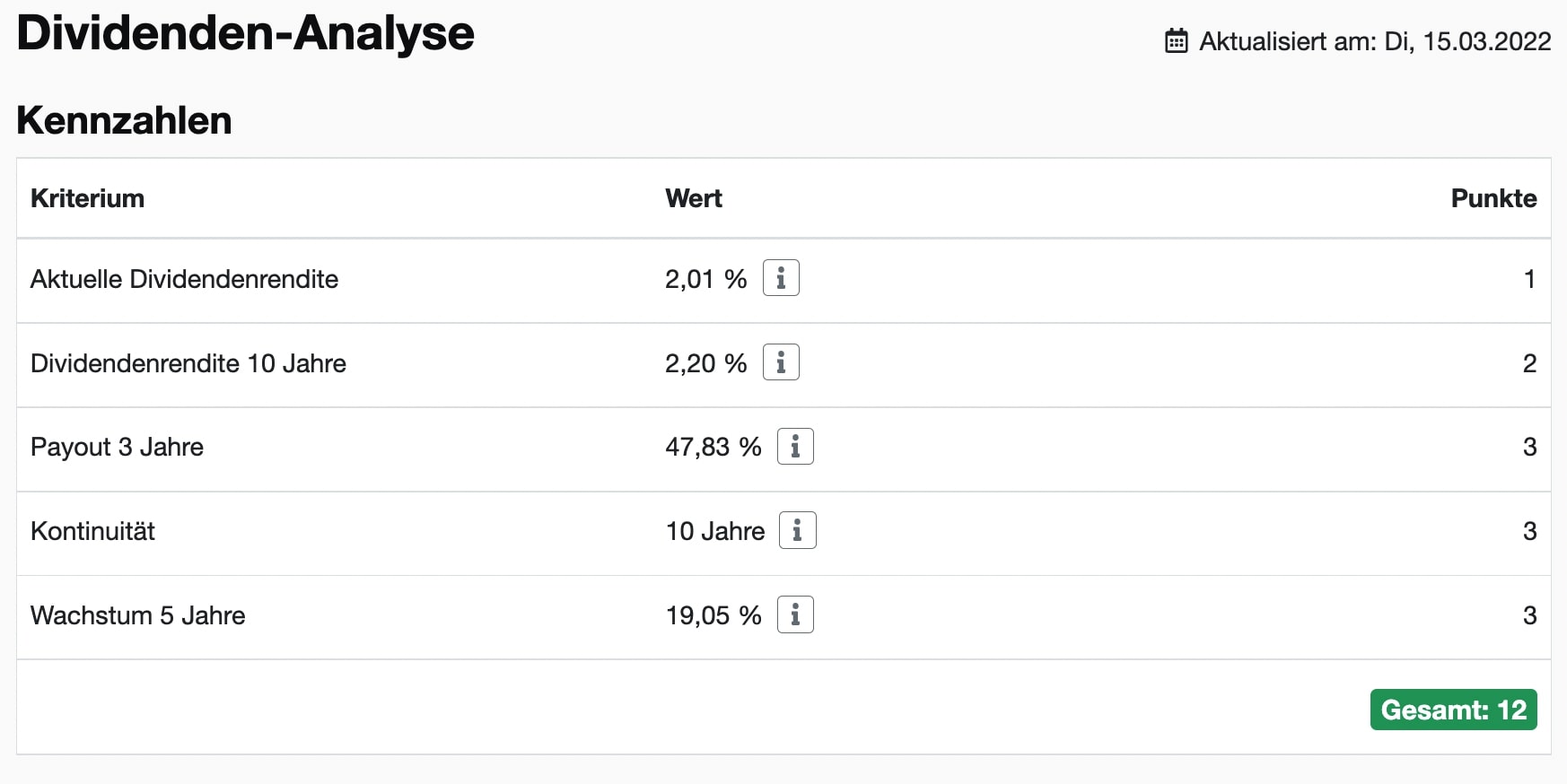Click points value 2 for Dividendenrendite 10 Jahre
Screen dimensions: 1567x784
[1530, 363]
